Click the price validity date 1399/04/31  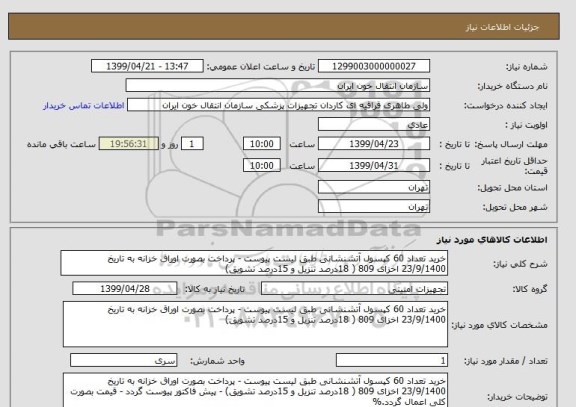[x=374, y=166]
